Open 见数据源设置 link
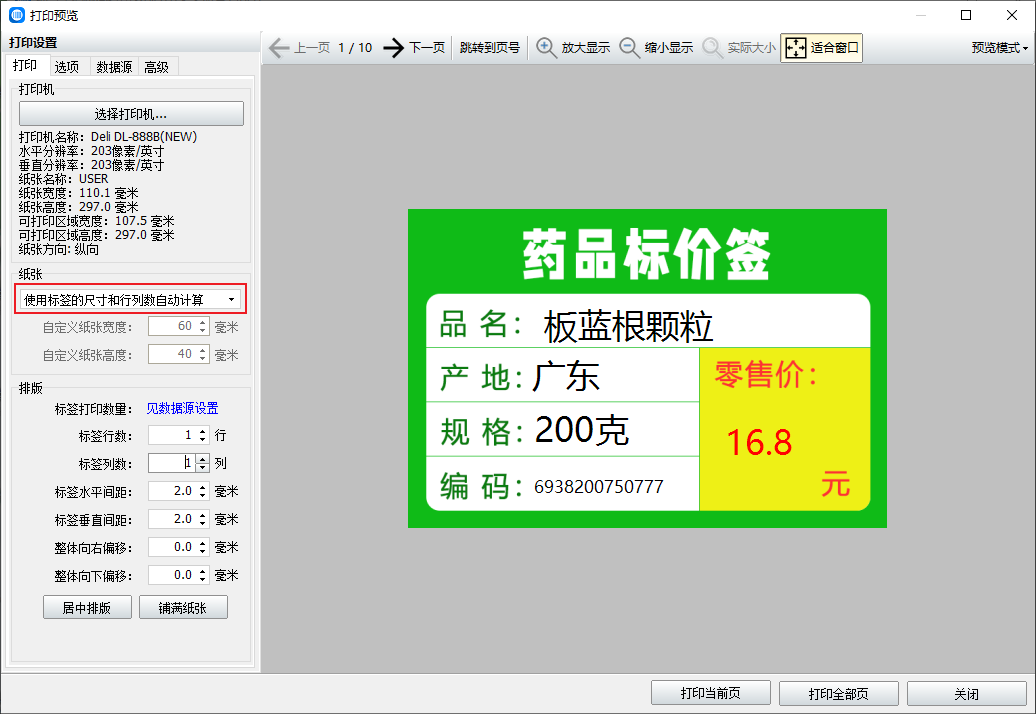 coord(182,408)
